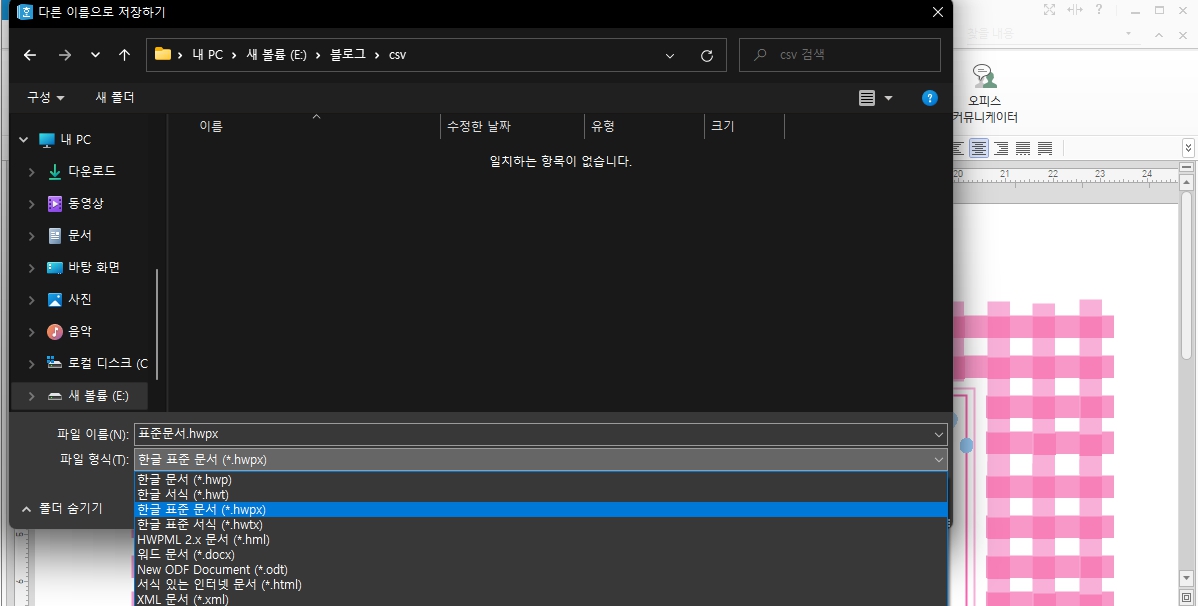Toggle right text alignment

tap(1000, 147)
